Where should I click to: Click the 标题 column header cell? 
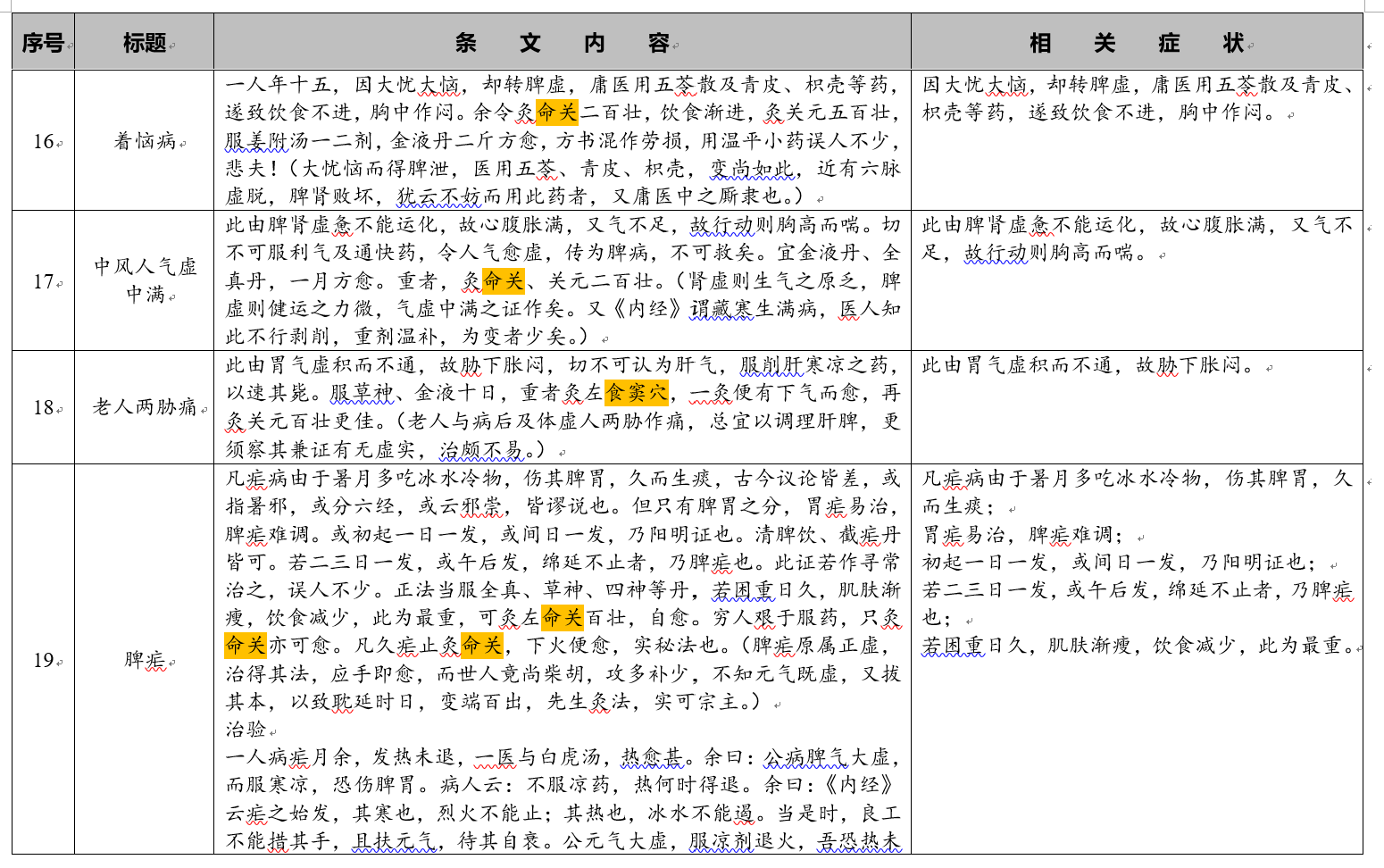(x=145, y=42)
